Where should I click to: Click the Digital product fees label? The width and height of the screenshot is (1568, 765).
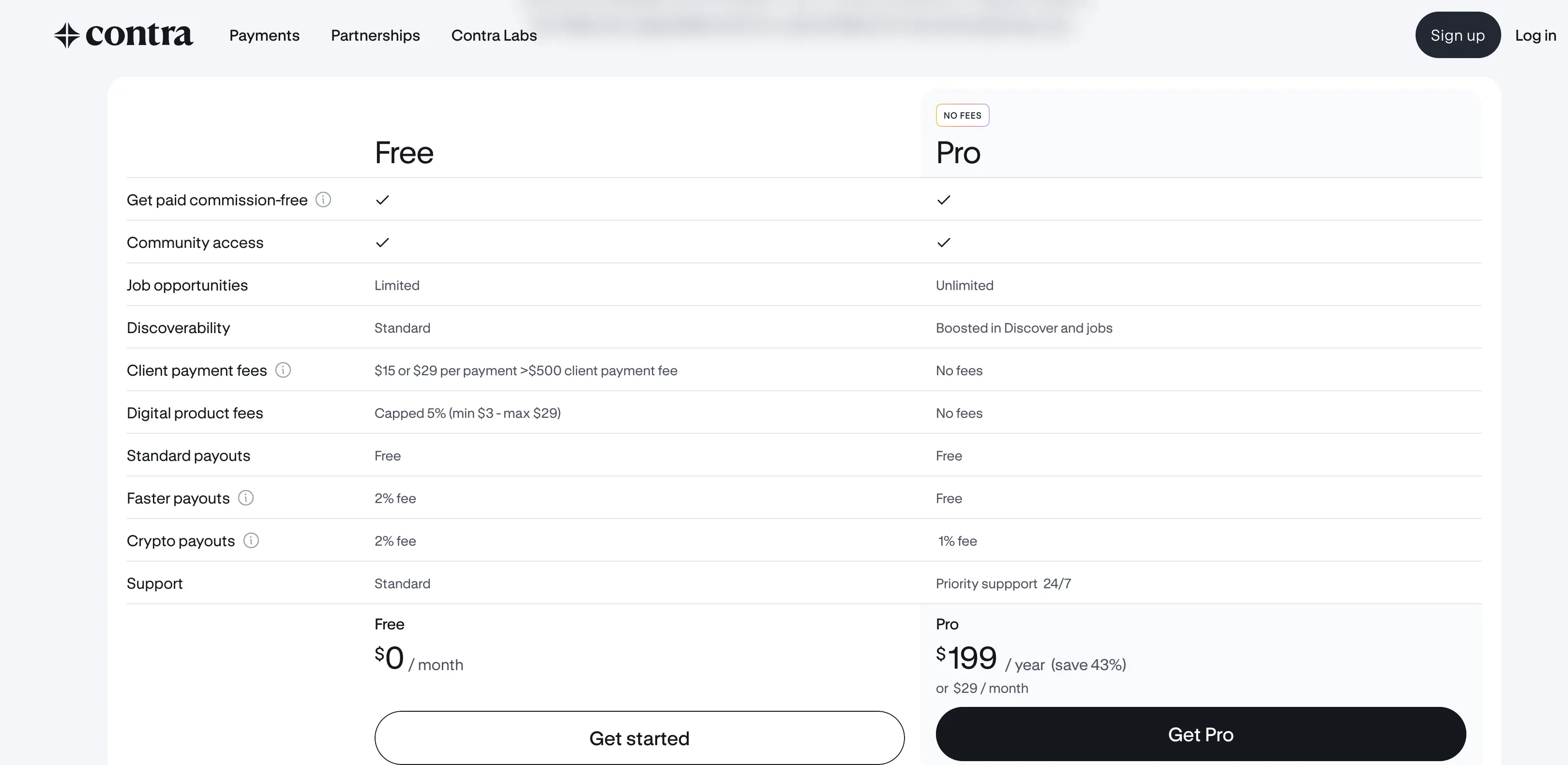point(195,413)
